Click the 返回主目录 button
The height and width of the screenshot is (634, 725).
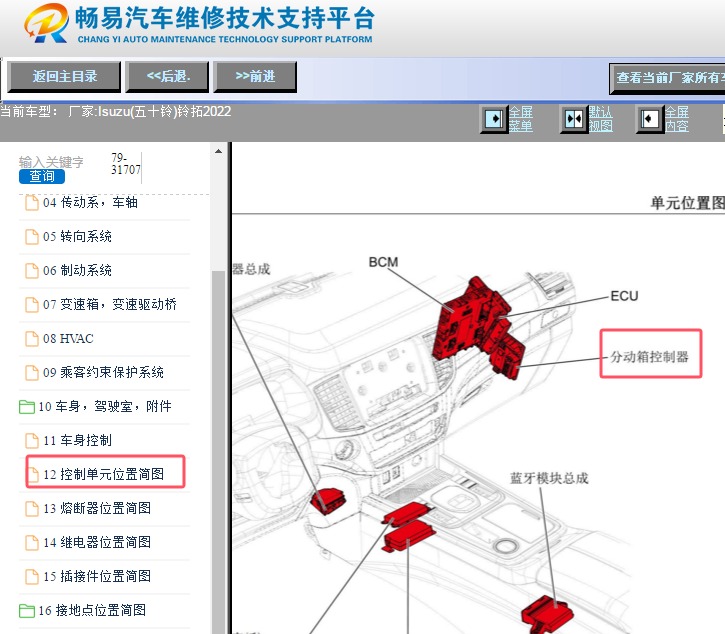click(64, 77)
